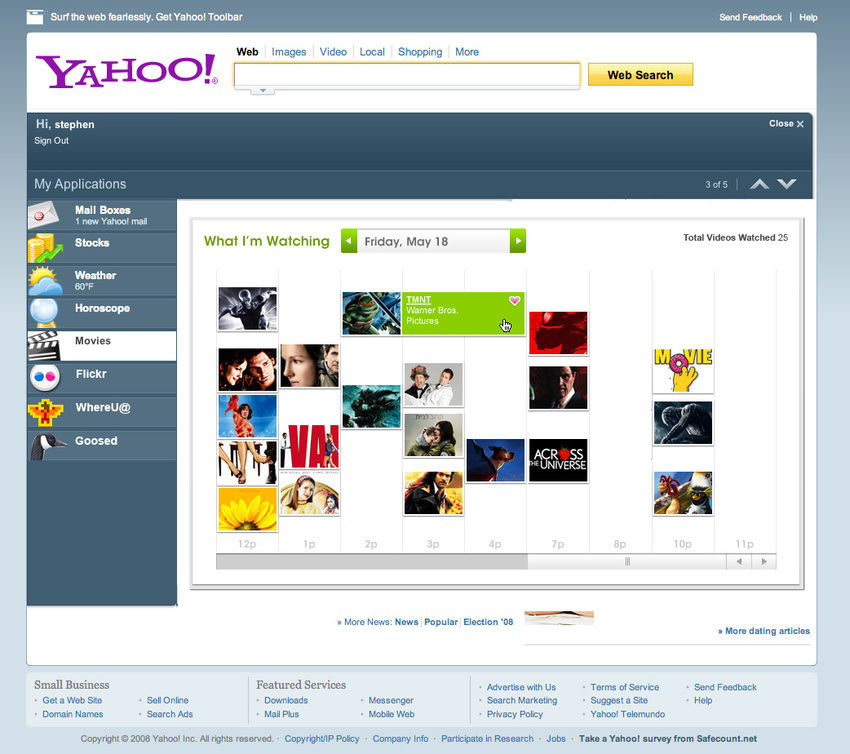Open the TMNT movie title link
This screenshot has width=850, height=754.
point(418,300)
